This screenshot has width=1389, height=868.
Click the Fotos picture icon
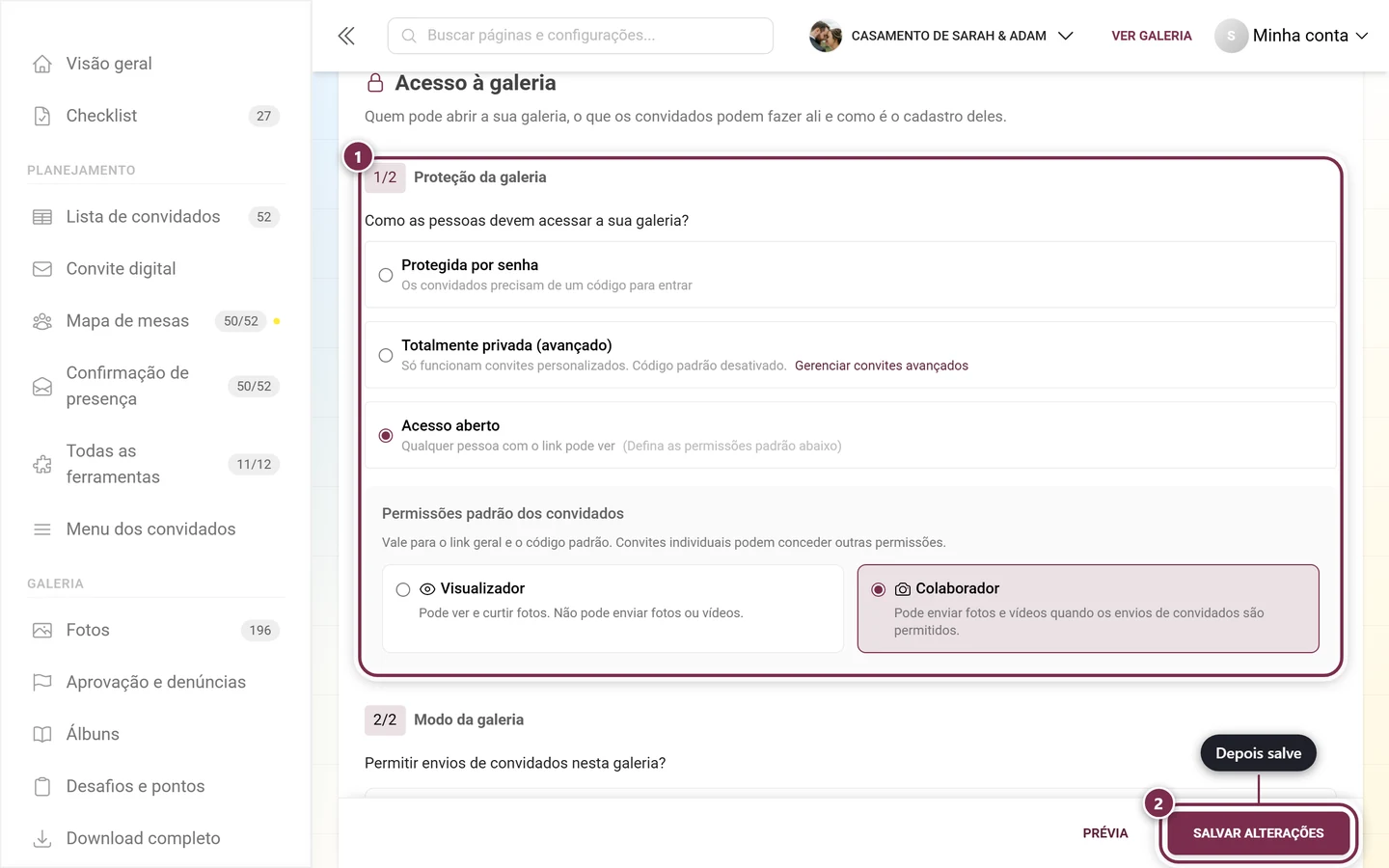[42, 630]
